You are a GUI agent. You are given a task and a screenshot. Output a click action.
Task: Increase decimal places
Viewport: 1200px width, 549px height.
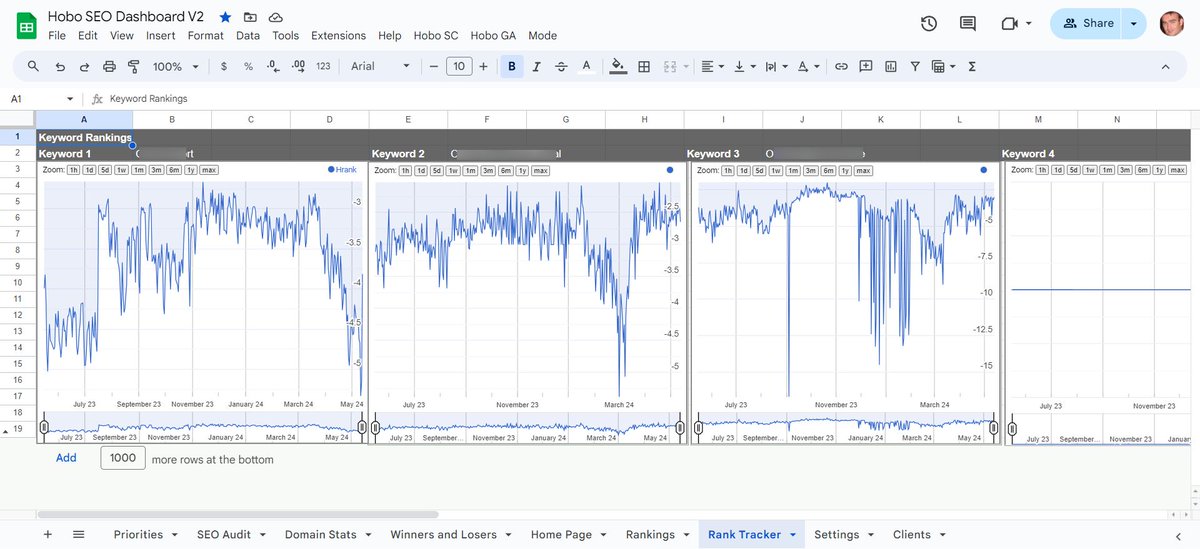(x=298, y=66)
